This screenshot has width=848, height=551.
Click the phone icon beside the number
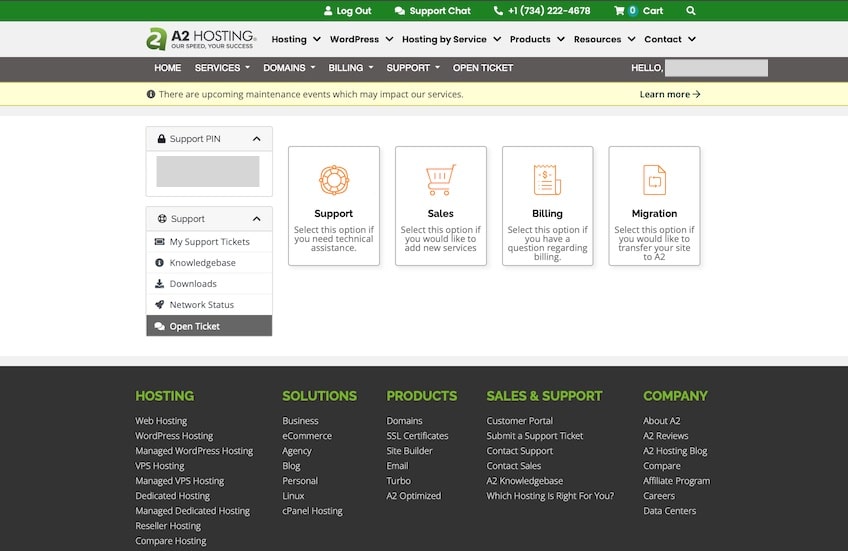pyautogui.click(x=498, y=10)
